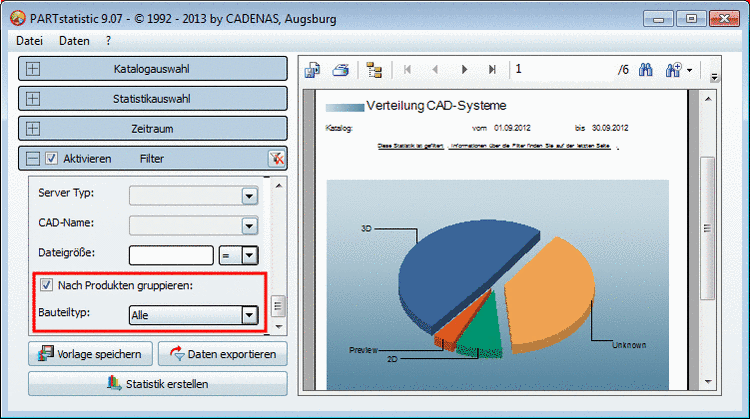Image resolution: width=750 pixels, height=419 pixels.
Task: Open the zoom level dropdown arrow
Action: (x=689, y=70)
